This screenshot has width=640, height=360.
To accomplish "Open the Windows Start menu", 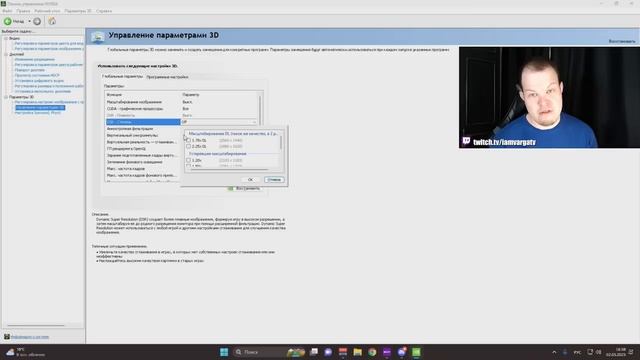I will [224, 352].
